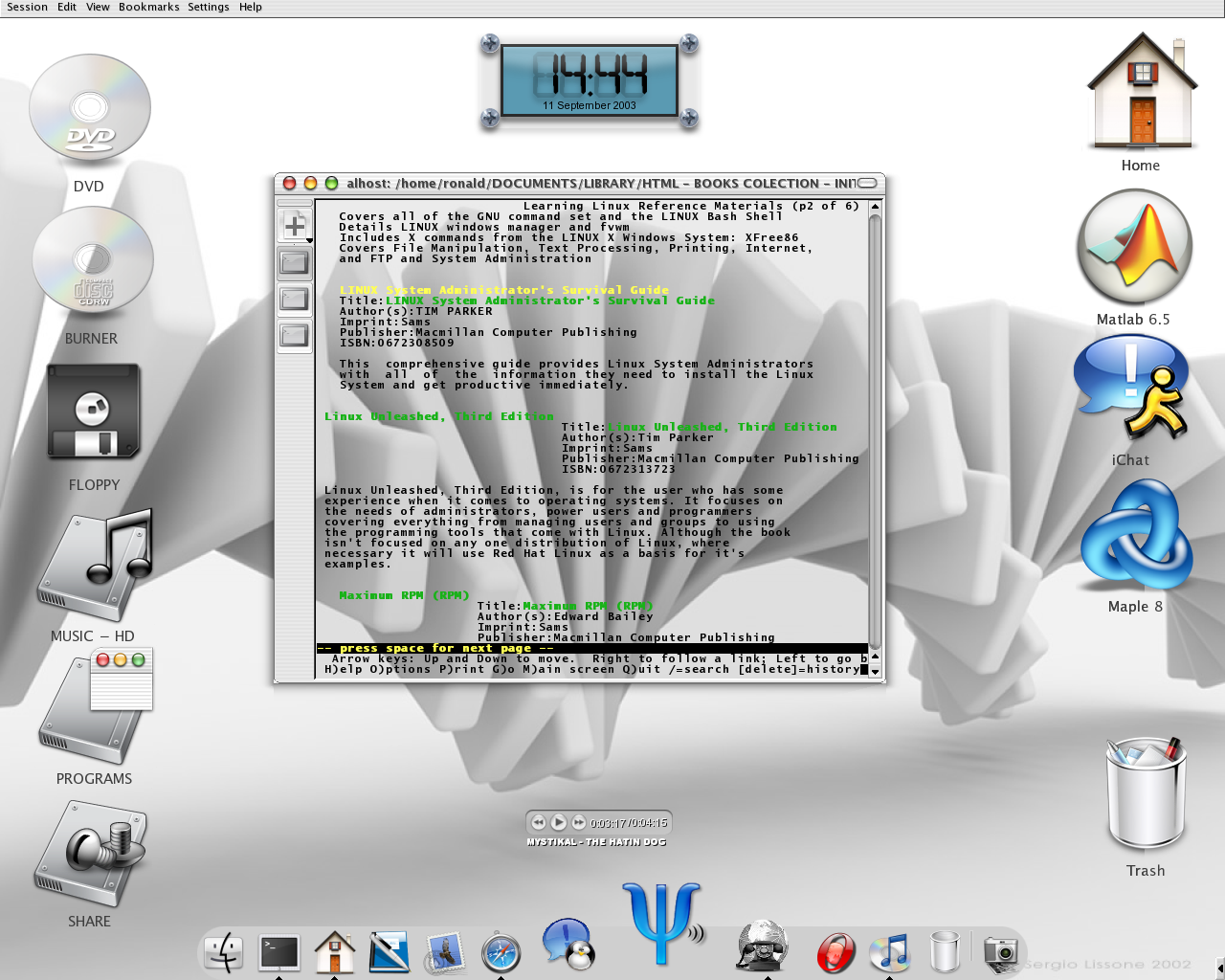Click the play button in music player
This screenshot has height=980, width=1225.
(x=559, y=822)
